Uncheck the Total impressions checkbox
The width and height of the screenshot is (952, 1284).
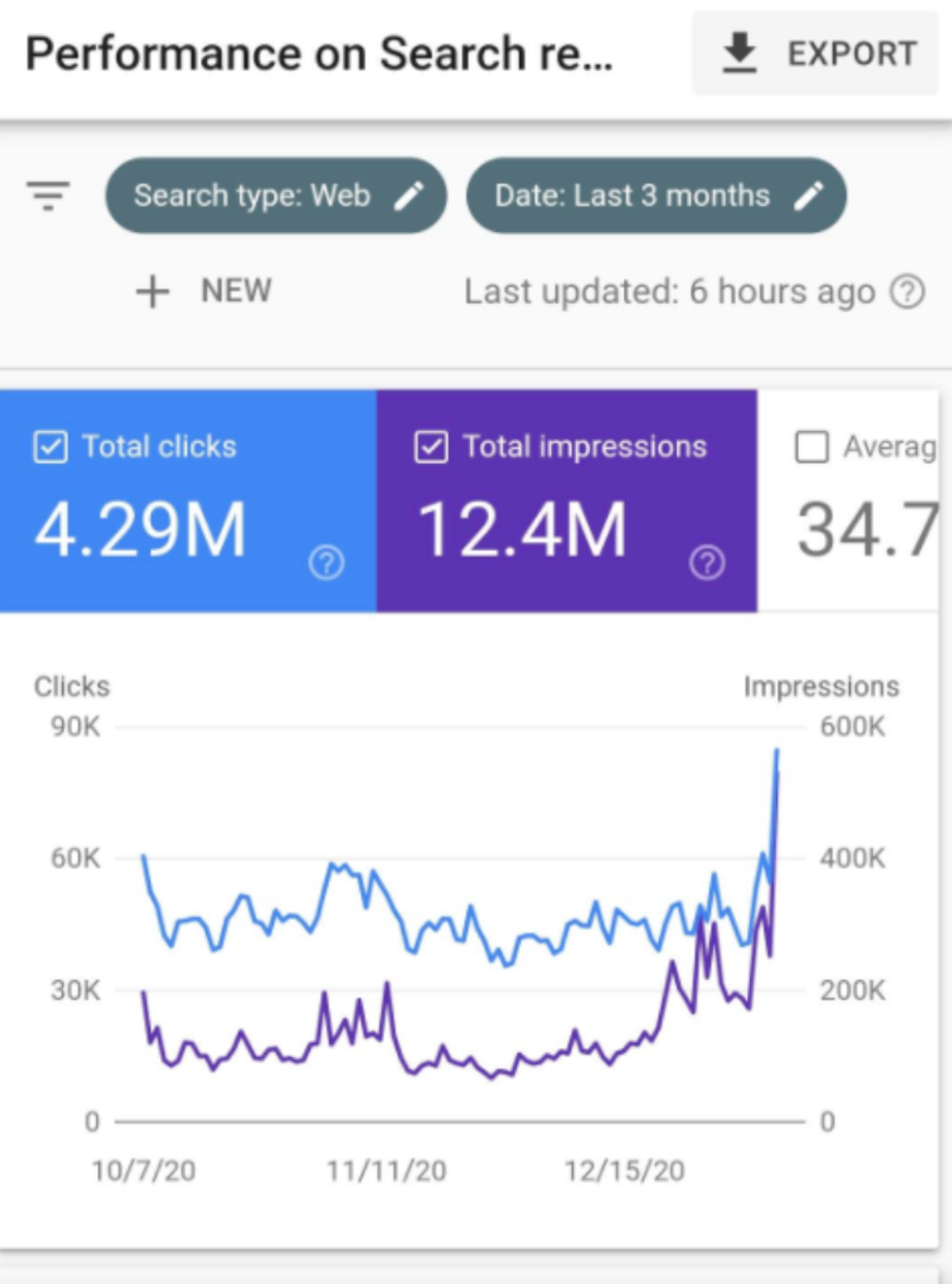click(x=431, y=447)
